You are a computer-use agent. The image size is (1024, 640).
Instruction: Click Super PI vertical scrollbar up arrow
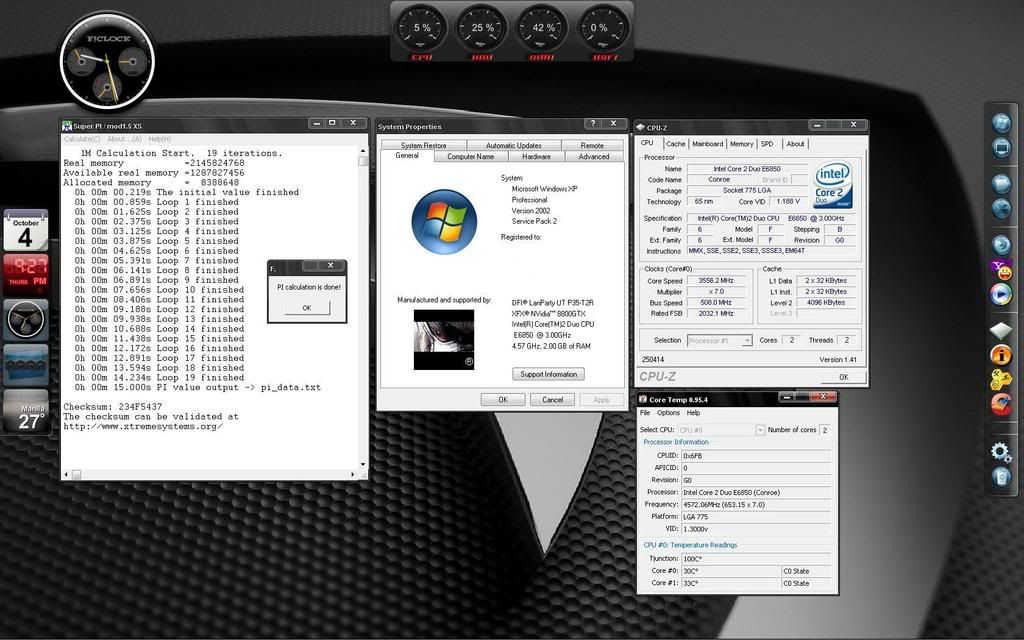tap(363, 152)
